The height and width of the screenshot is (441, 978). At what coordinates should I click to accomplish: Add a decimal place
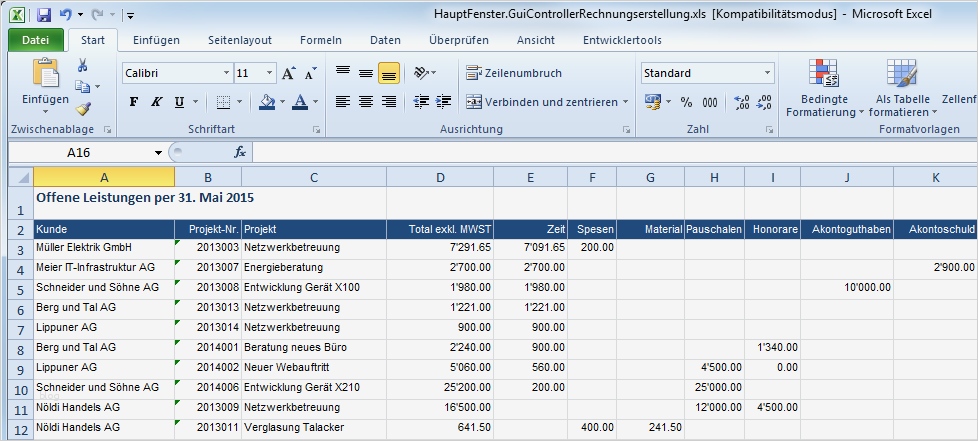[x=742, y=102]
